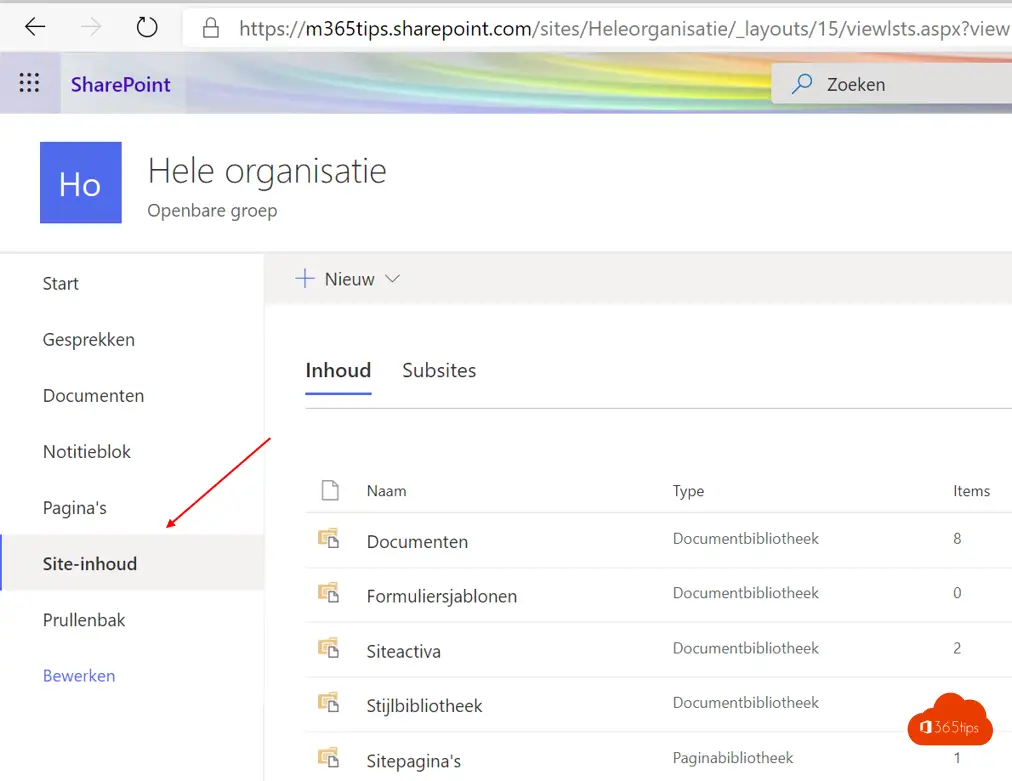Open the Prullenbak from the sidebar
Viewport: 1012px width, 781px height.
(83, 619)
